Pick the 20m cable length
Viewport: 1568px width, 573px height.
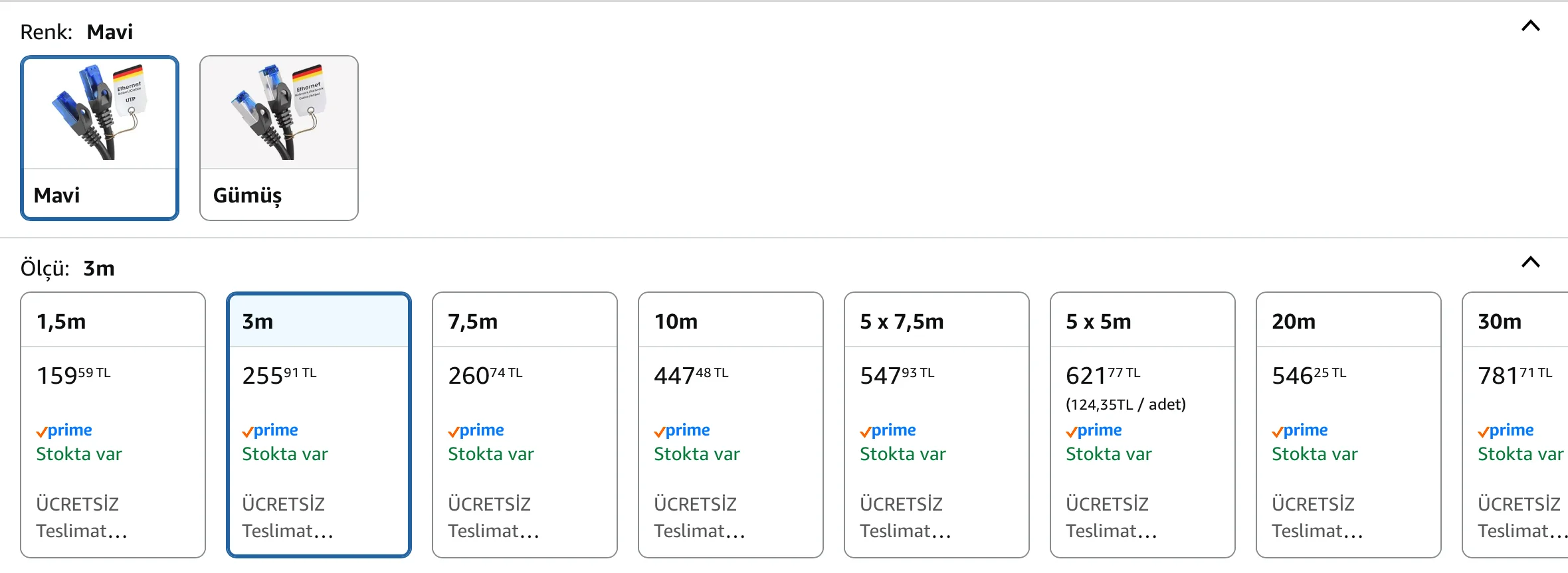1349,321
